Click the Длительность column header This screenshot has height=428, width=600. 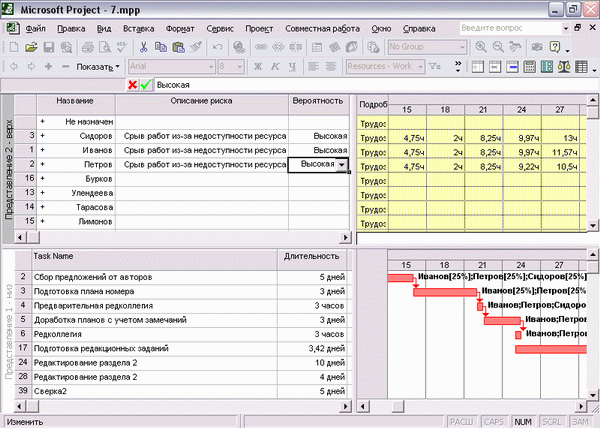coord(311,259)
